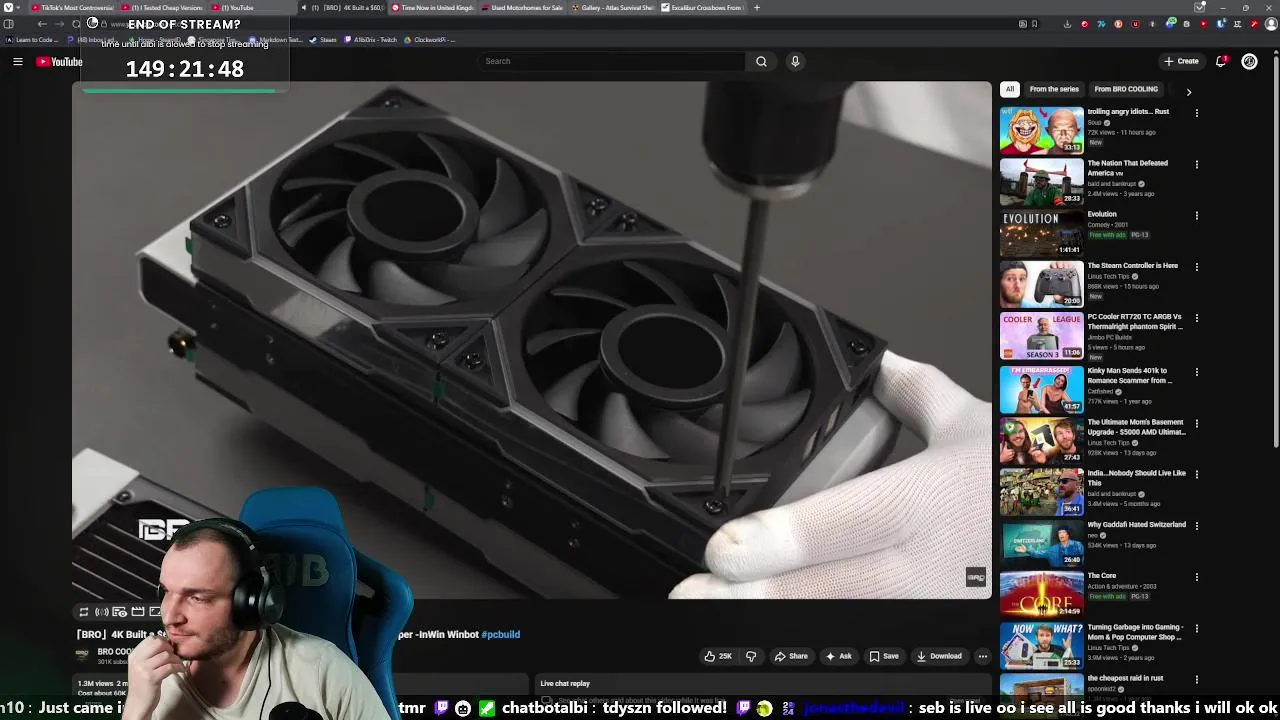Open the #pcbuild hashtag link
The height and width of the screenshot is (720, 1280).
coord(500,634)
